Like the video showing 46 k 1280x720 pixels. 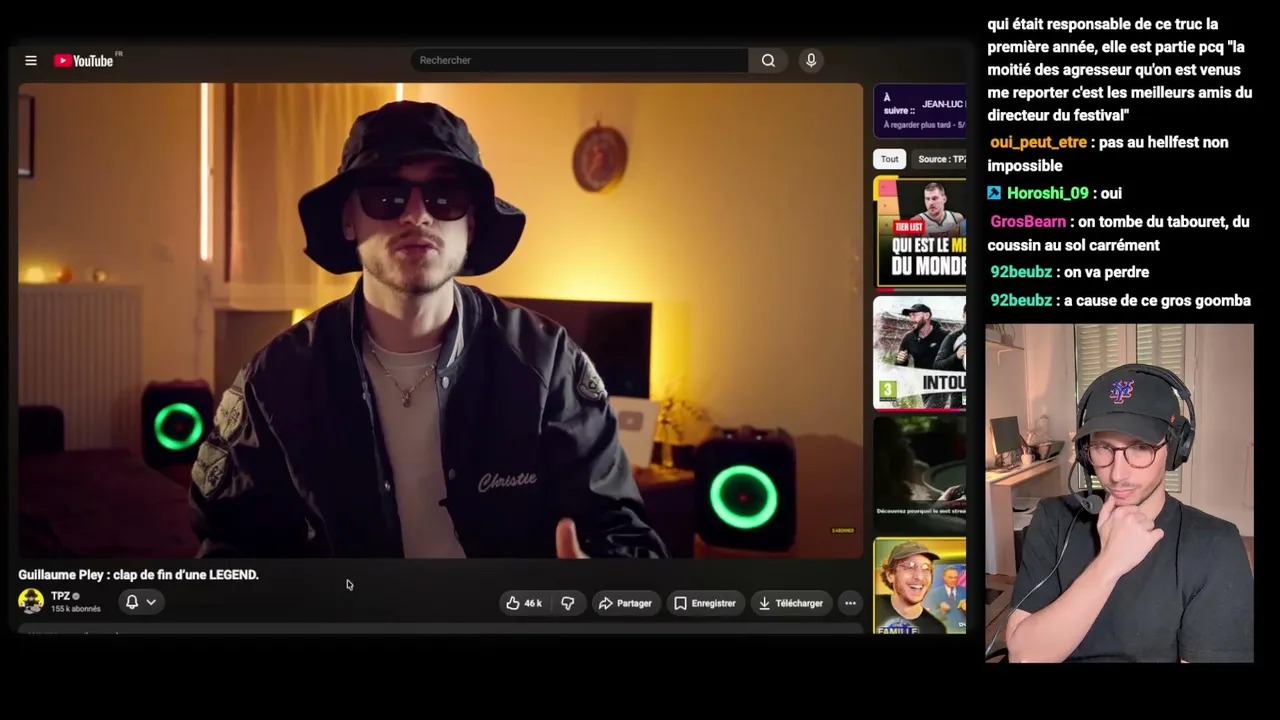pyautogui.click(x=524, y=603)
